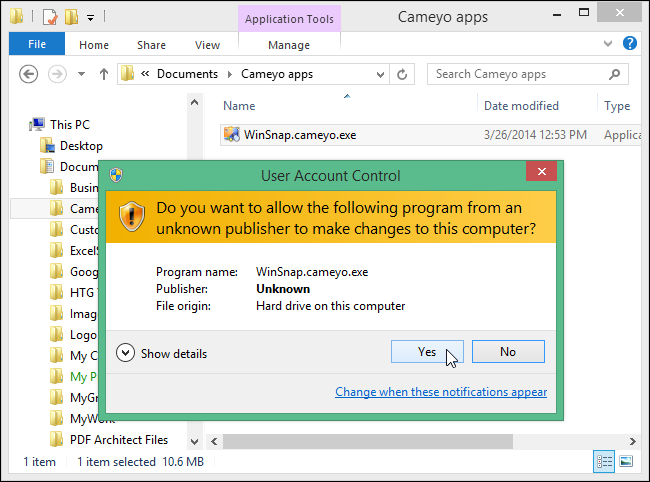Click Yes to allow the program
This screenshot has width=650, height=482.
tap(427, 351)
